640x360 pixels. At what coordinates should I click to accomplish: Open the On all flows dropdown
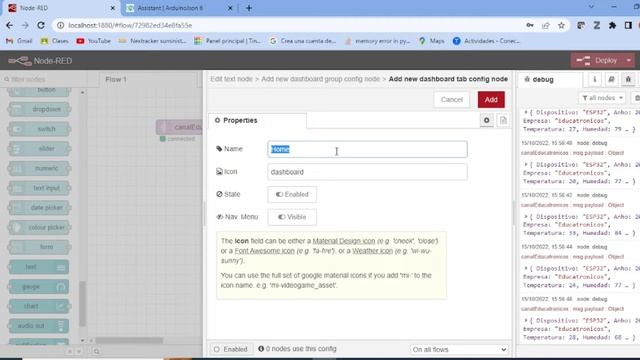click(459, 349)
